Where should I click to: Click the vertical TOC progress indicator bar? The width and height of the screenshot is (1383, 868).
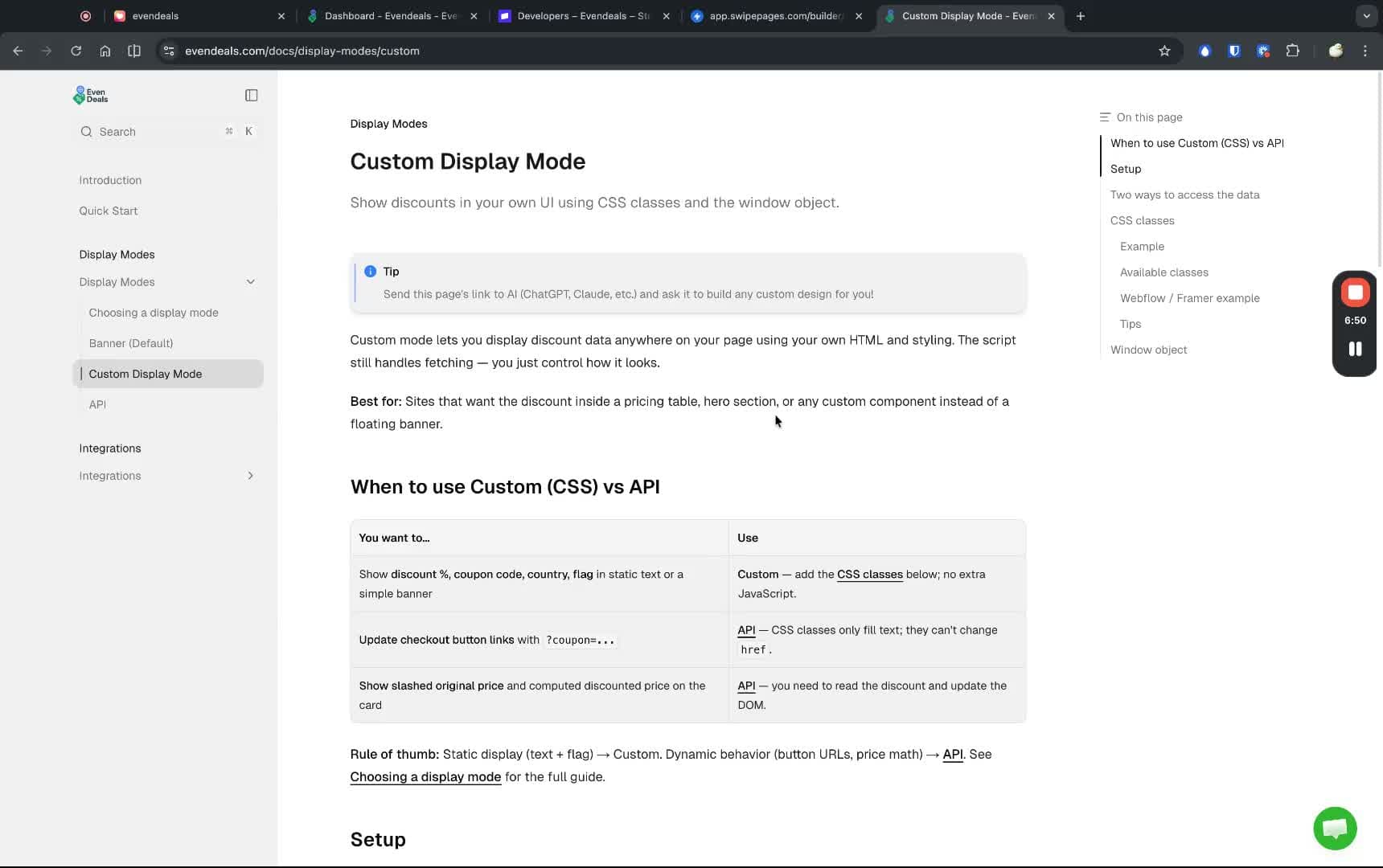point(1102,156)
